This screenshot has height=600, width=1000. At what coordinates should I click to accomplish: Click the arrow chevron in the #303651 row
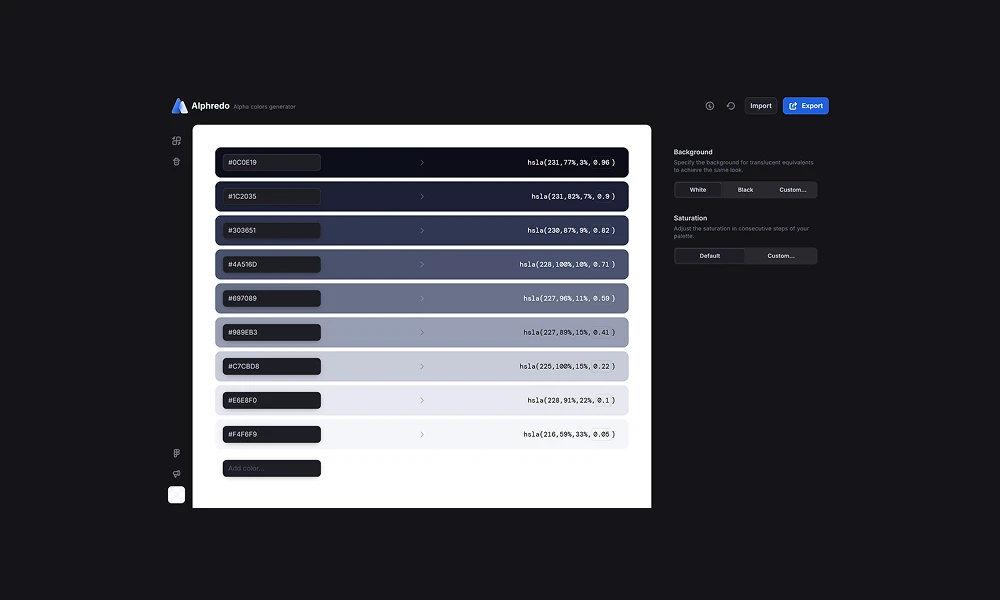point(422,230)
